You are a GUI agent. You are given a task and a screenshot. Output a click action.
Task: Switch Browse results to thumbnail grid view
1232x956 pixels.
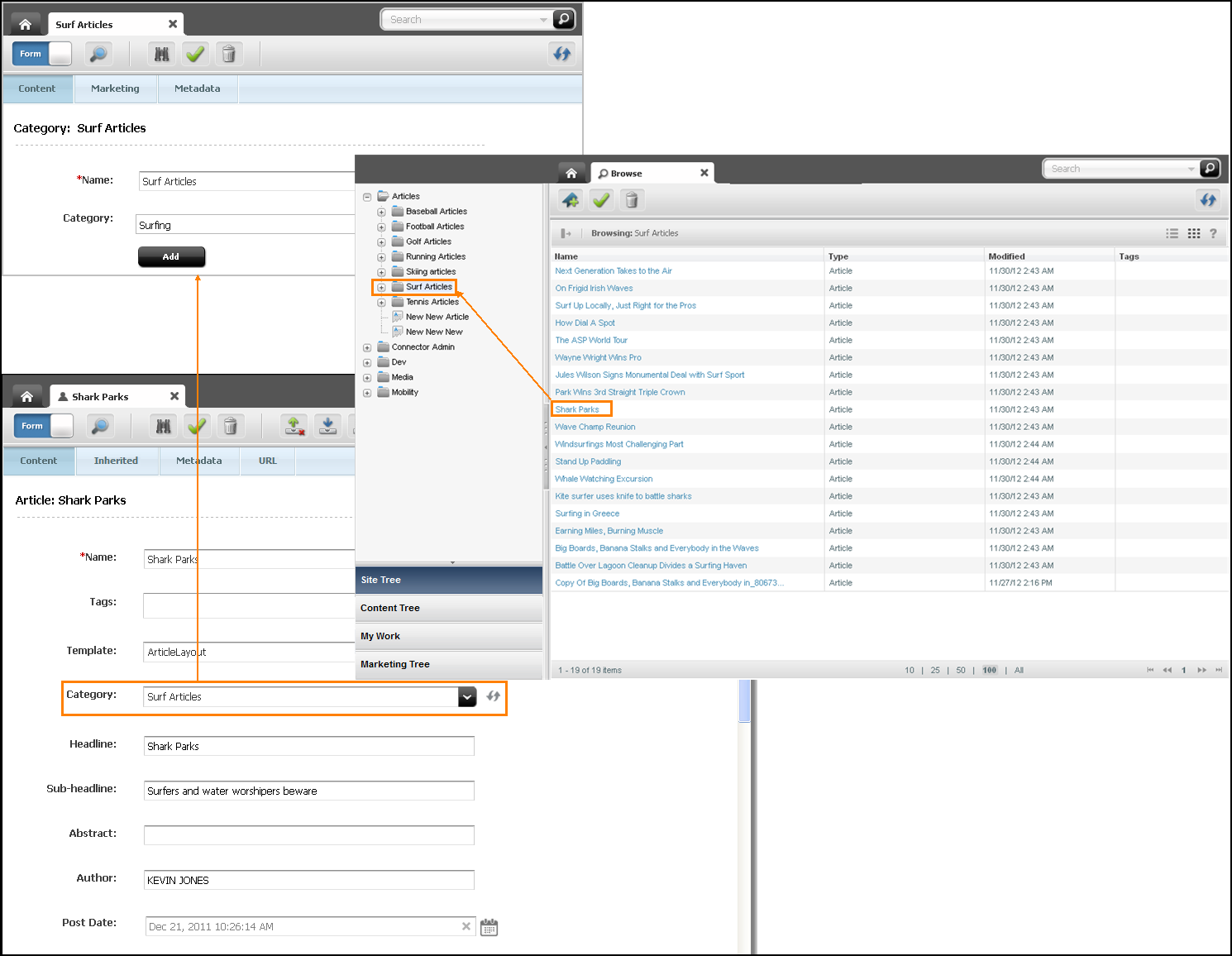click(x=1194, y=233)
